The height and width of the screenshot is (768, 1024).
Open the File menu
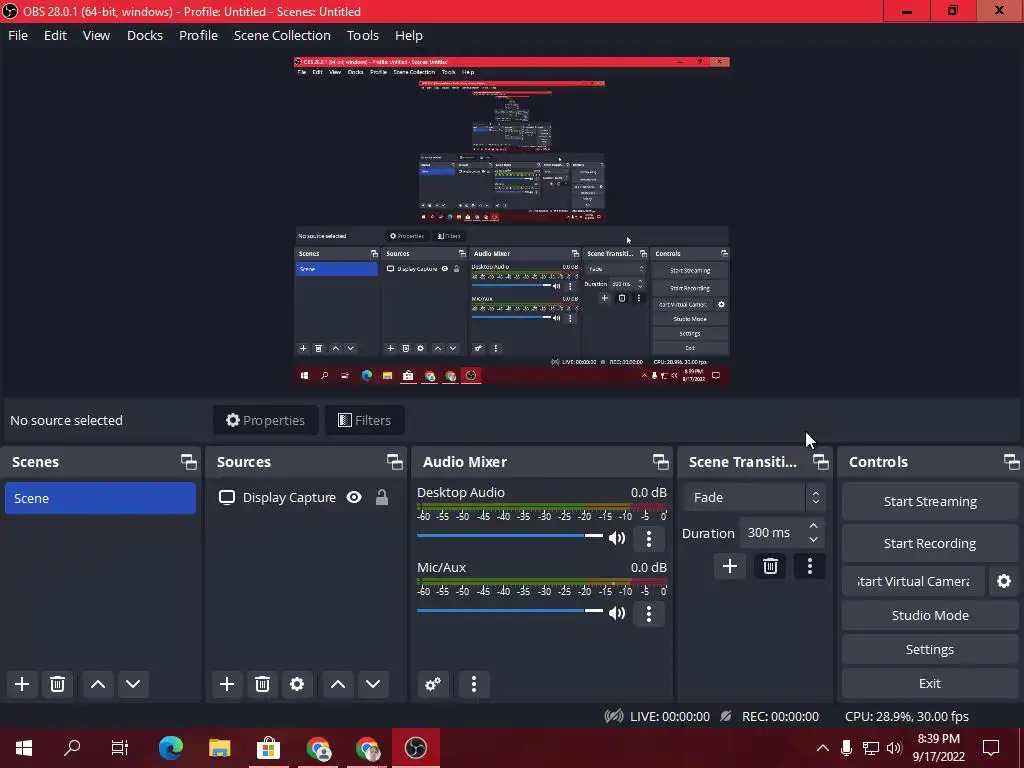[18, 35]
